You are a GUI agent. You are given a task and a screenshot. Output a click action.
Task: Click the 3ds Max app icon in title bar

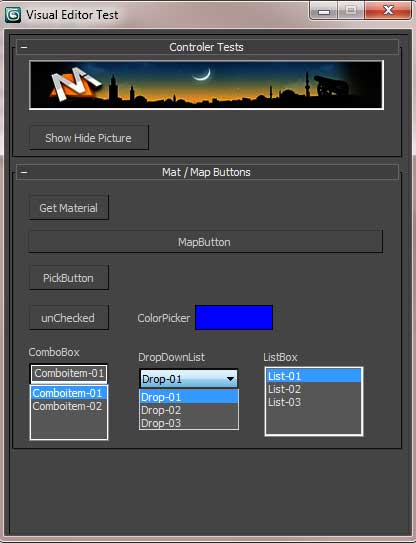(x=13, y=15)
